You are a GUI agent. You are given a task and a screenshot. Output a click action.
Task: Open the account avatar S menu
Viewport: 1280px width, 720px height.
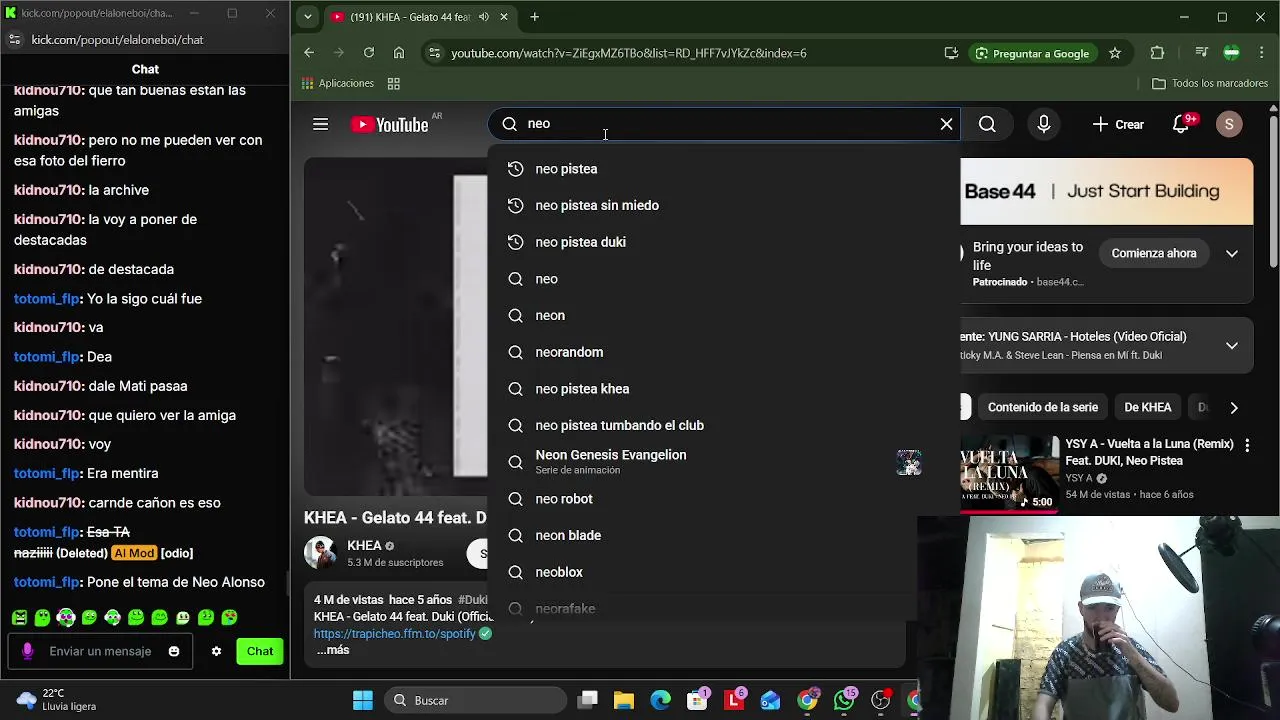coord(1229,124)
